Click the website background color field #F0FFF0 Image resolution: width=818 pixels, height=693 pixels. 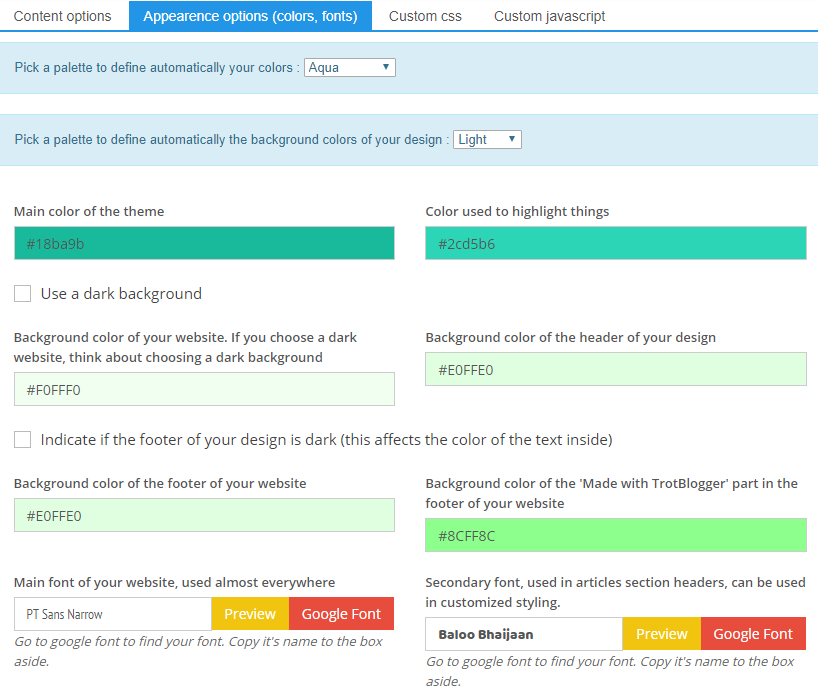[204, 389]
